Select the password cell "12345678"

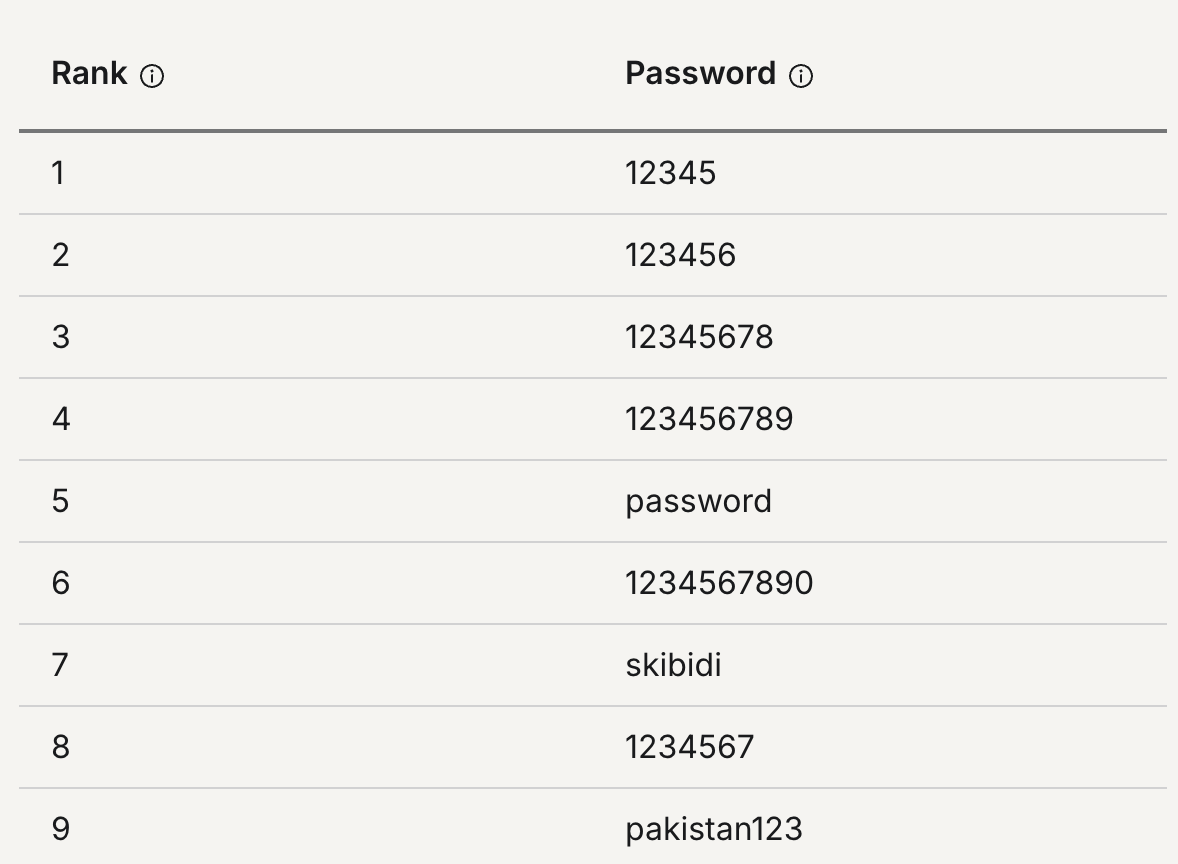click(x=700, y=337)
